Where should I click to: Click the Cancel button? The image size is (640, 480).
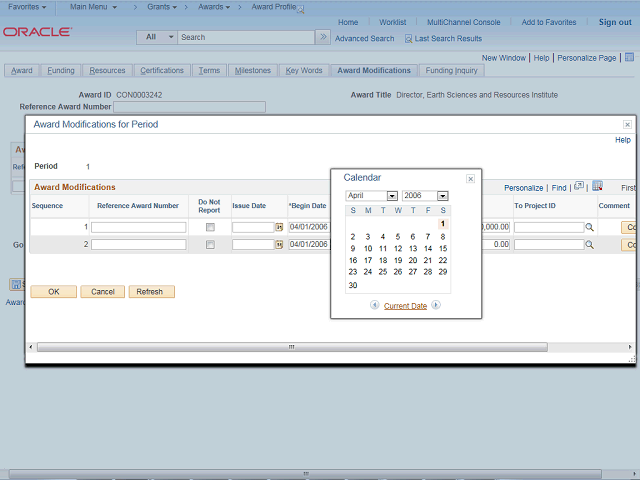[x=102, y=292]
